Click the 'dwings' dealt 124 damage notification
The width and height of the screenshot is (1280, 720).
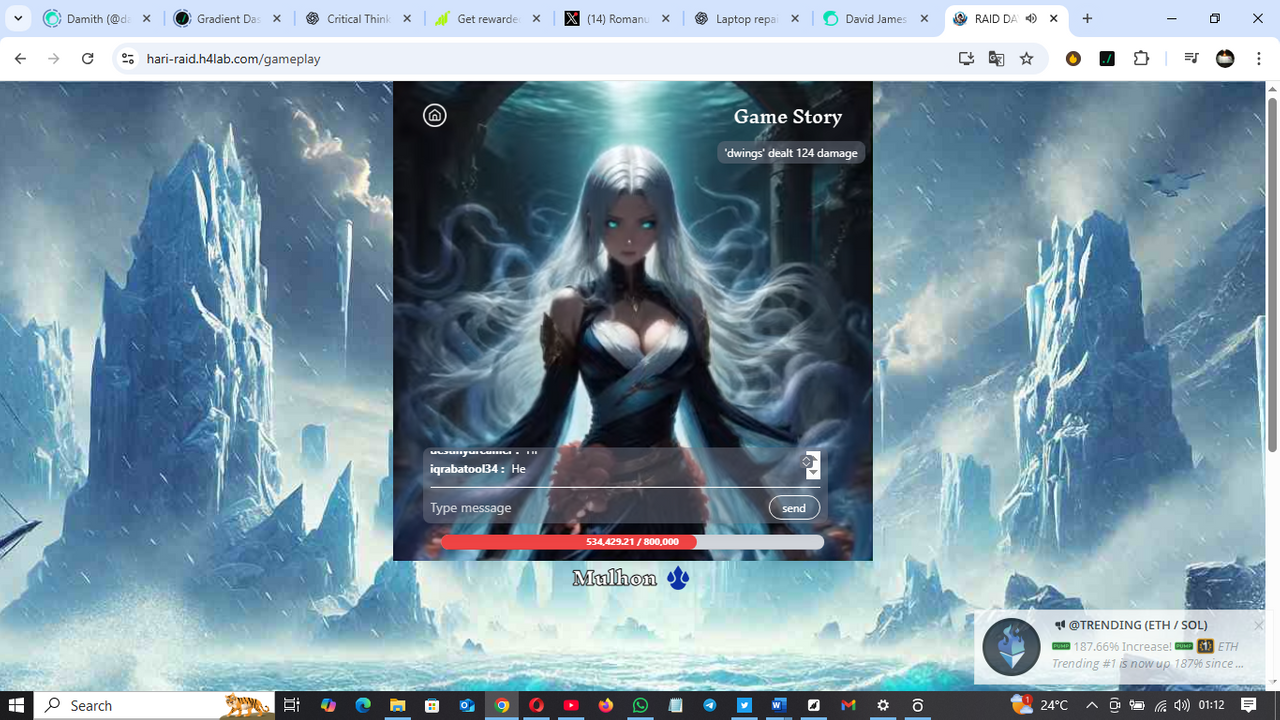coord(791,153)
